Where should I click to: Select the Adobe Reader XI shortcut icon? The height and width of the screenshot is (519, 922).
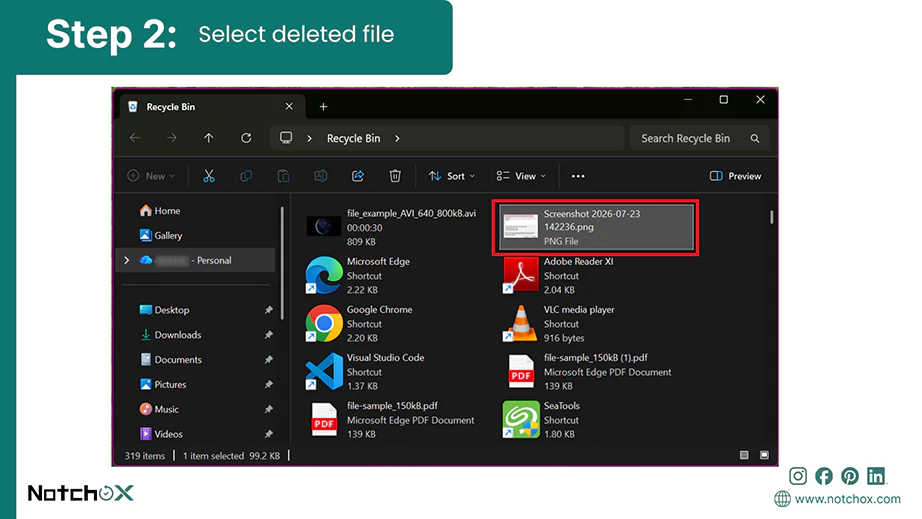click(521, 275)
